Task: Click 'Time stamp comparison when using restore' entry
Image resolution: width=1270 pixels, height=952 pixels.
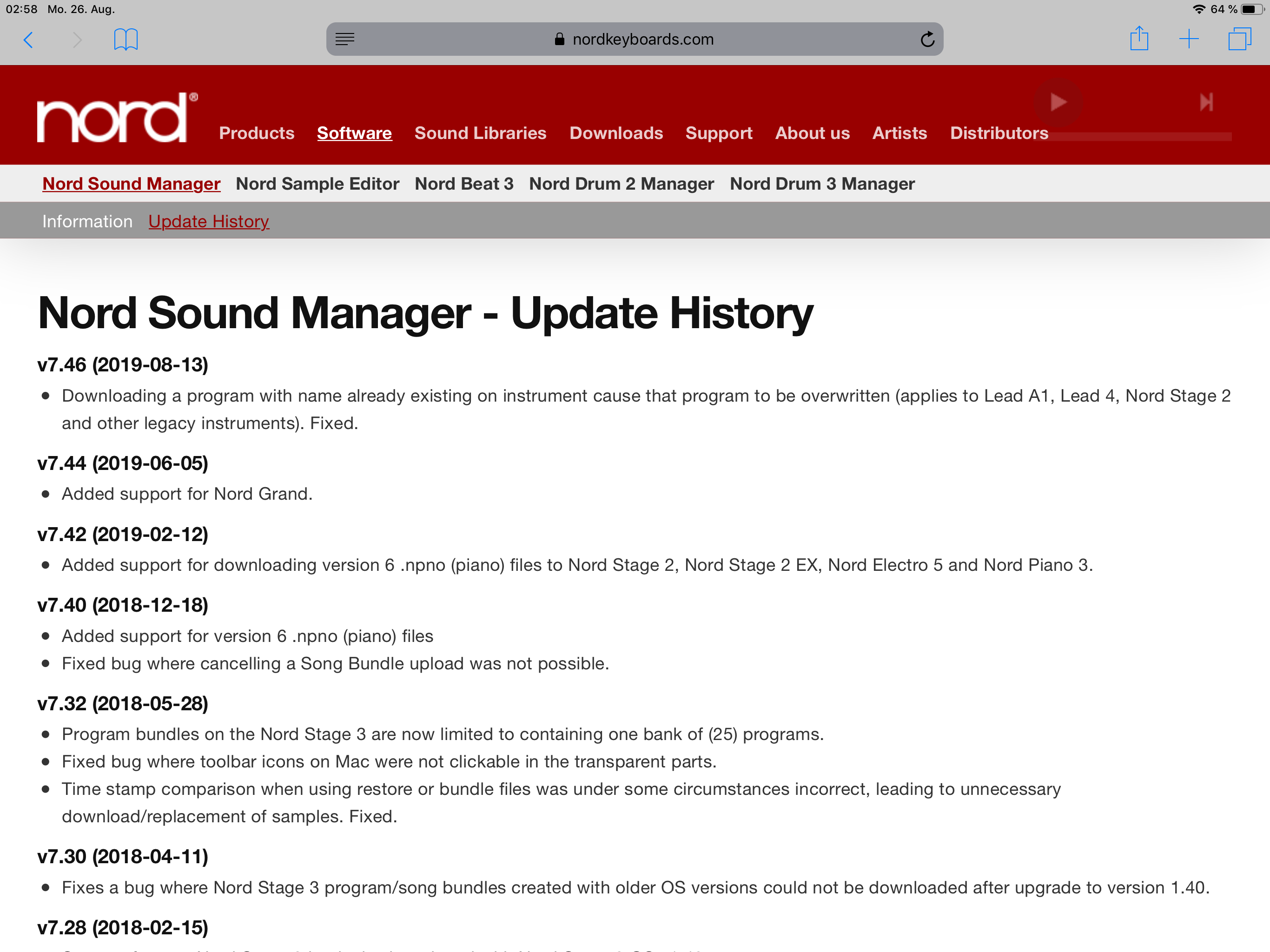Action: 562,803
